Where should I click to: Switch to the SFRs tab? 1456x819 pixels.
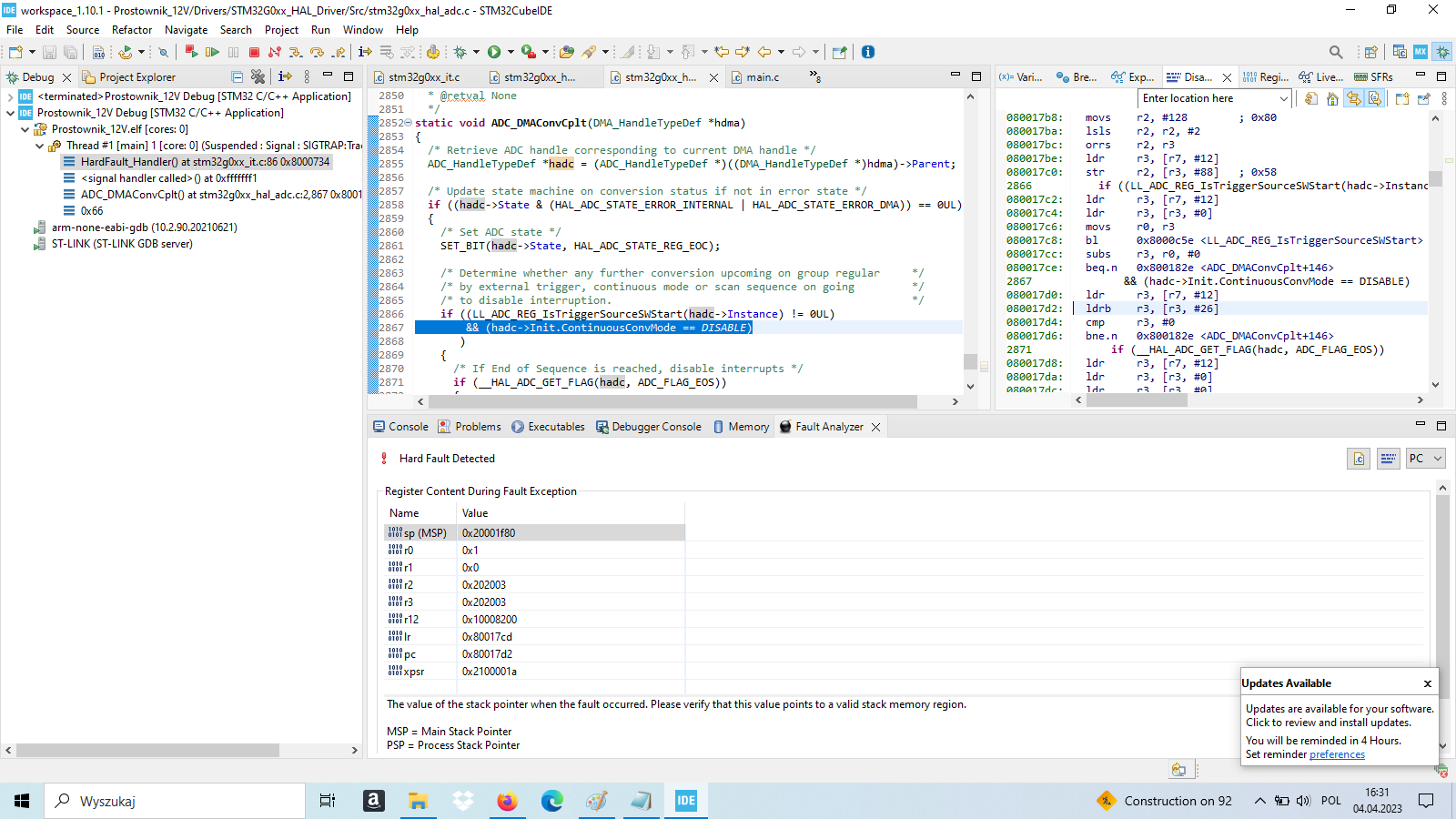(x=1374, y=77)
